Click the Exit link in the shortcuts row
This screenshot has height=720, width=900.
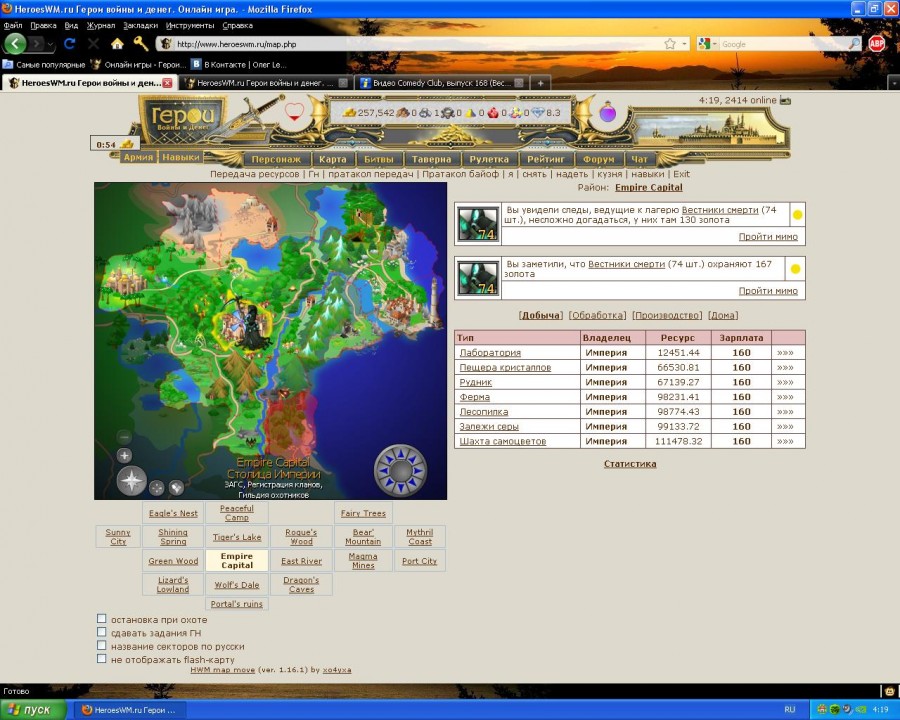(x=681, y=174)
